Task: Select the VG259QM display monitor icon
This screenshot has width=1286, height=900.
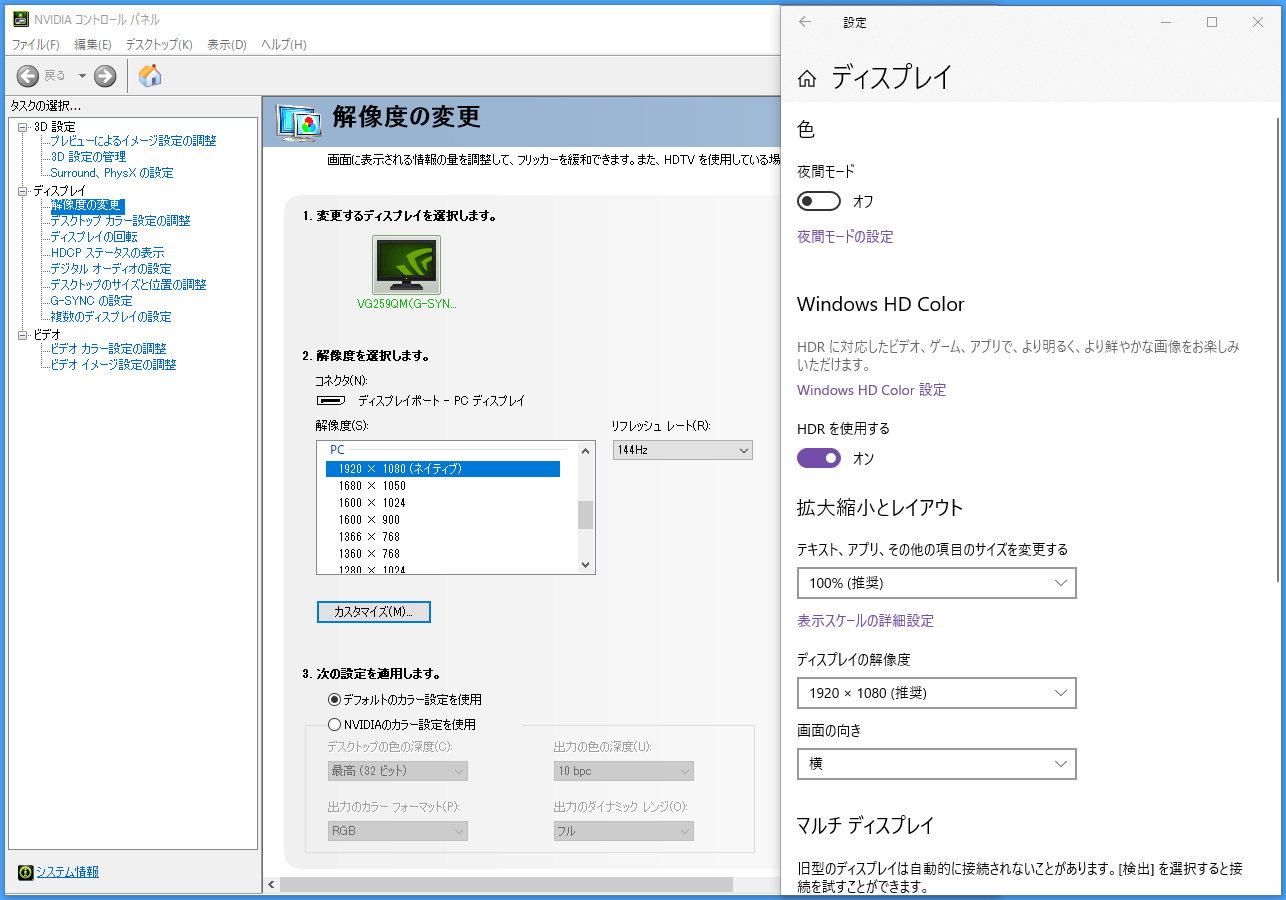Action: 406,265
